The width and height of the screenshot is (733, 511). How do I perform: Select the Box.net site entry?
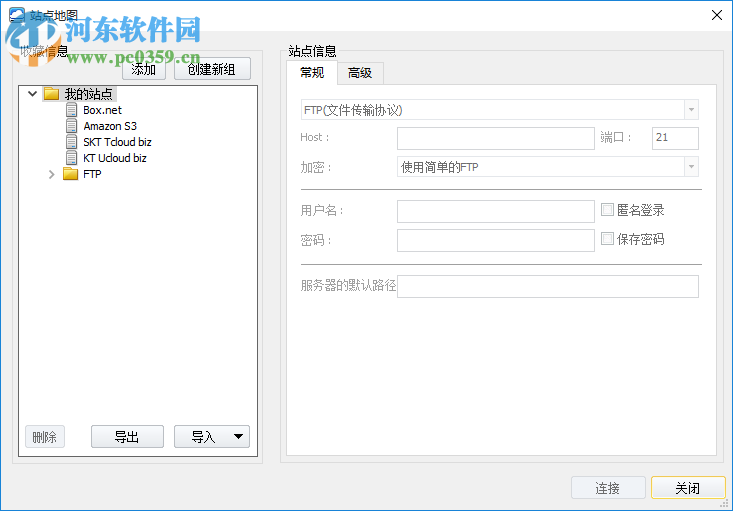coord(102,110)
